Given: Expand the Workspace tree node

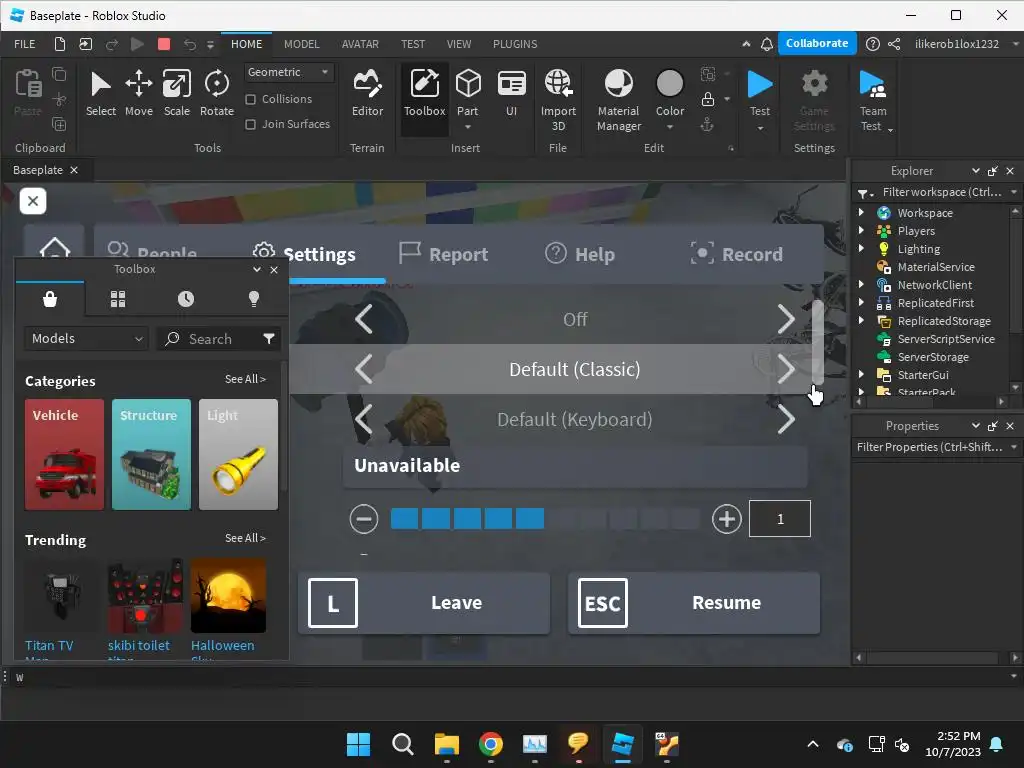Looking at the screenshot, I should point(861,212).
